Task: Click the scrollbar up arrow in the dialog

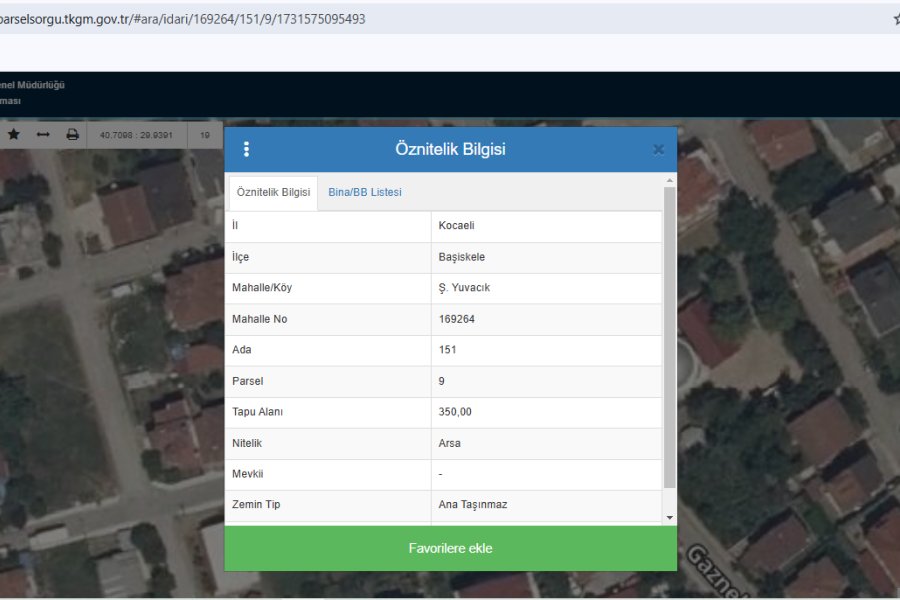Action: [670, 181]
